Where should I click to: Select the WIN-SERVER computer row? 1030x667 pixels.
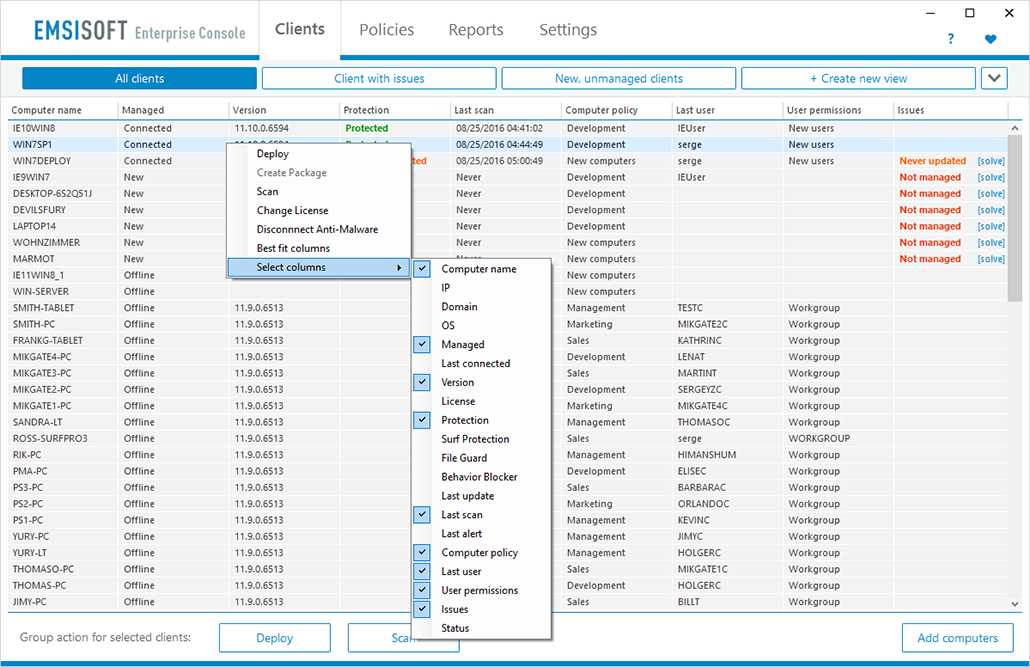tap(508, 291)
